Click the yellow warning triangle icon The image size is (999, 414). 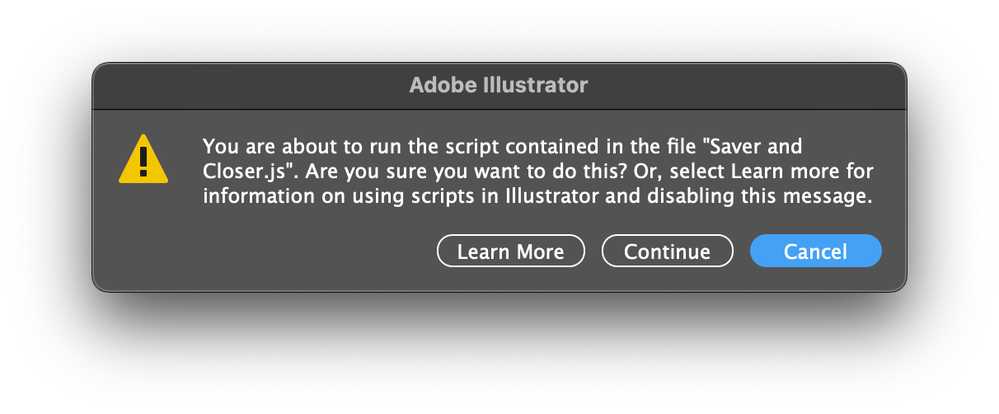point(143,160)
